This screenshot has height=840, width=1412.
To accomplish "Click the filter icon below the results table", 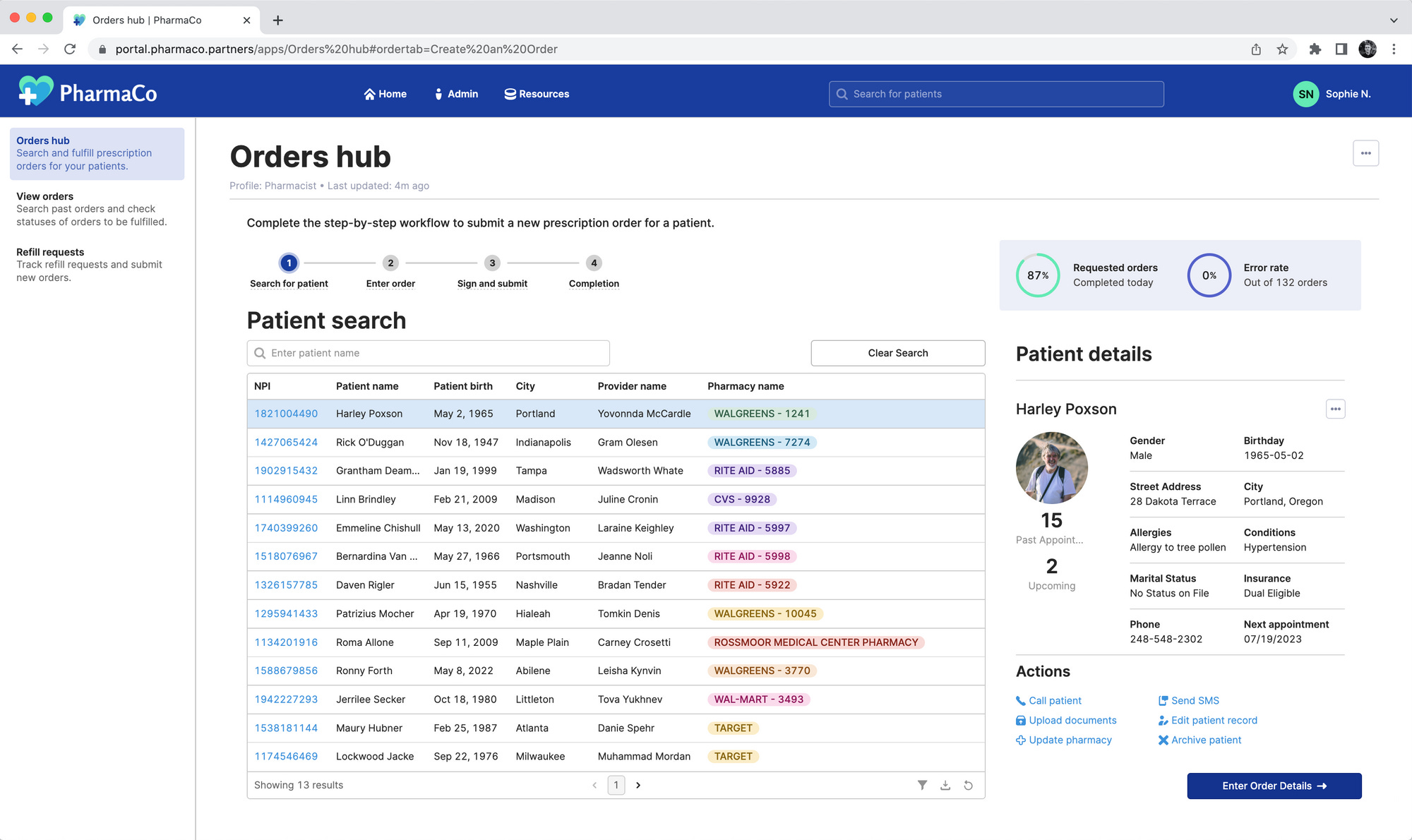I will (922, 785).
